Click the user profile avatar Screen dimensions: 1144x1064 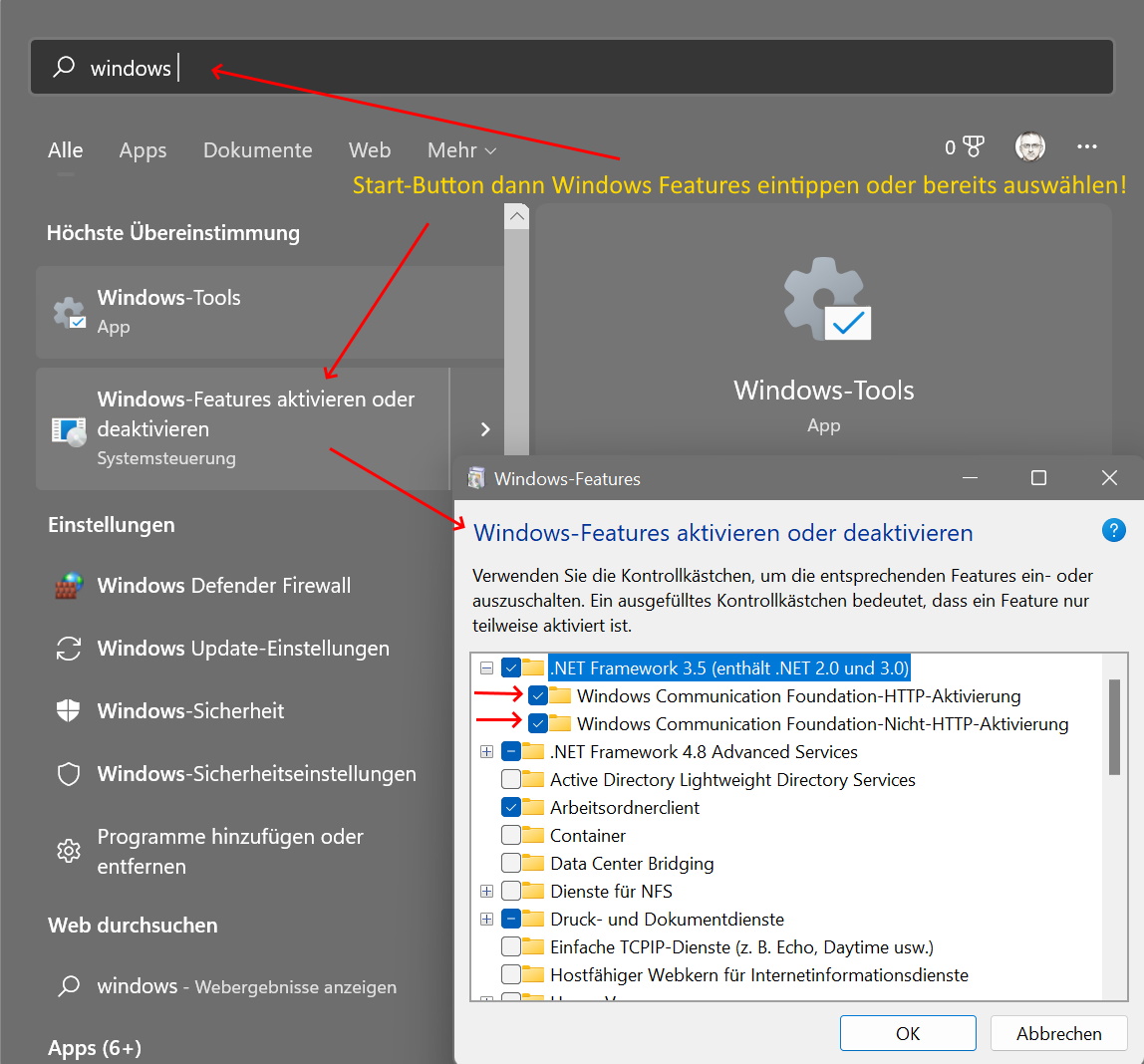(1029, 147)
